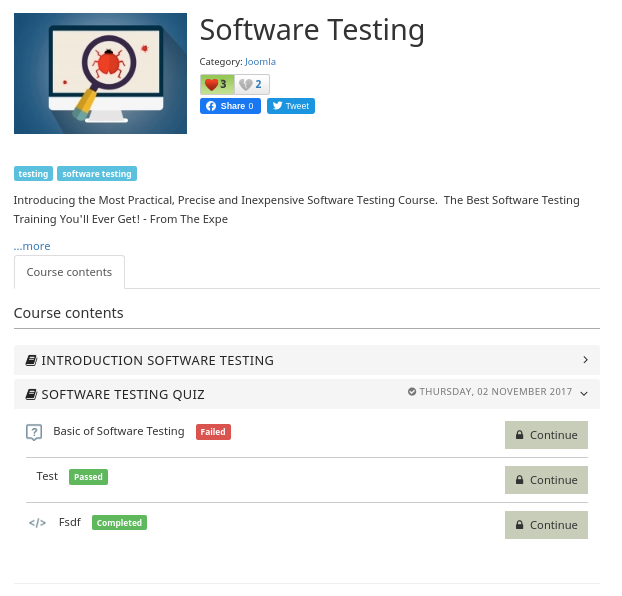Expand the Introduction Software Testing section arrow
Viewport: 622px width, 596px height.
[585, 360]
